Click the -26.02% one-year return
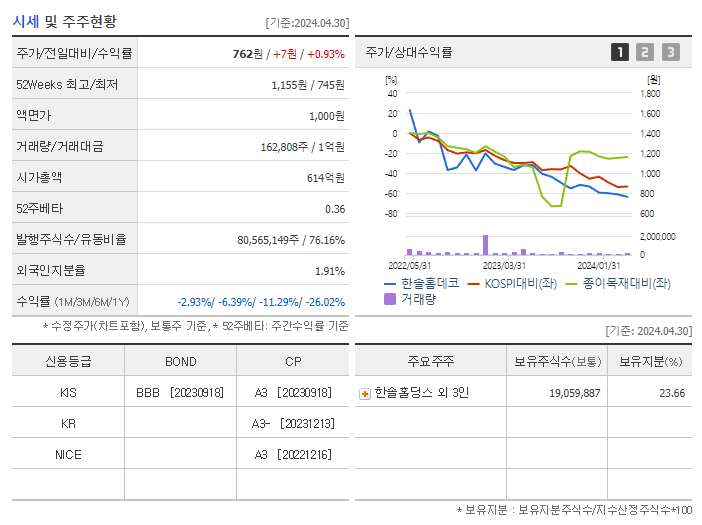Viewport: 702px width, 525px height. point(325,302)
